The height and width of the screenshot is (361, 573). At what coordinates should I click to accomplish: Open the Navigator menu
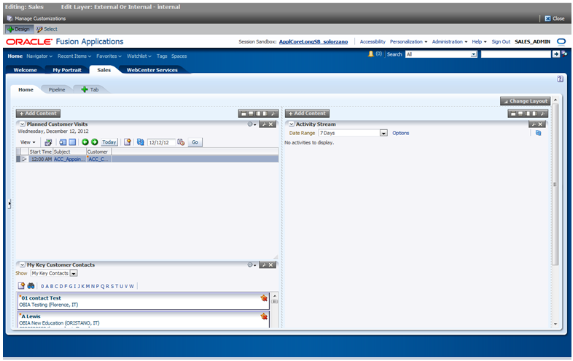[39, 56]
